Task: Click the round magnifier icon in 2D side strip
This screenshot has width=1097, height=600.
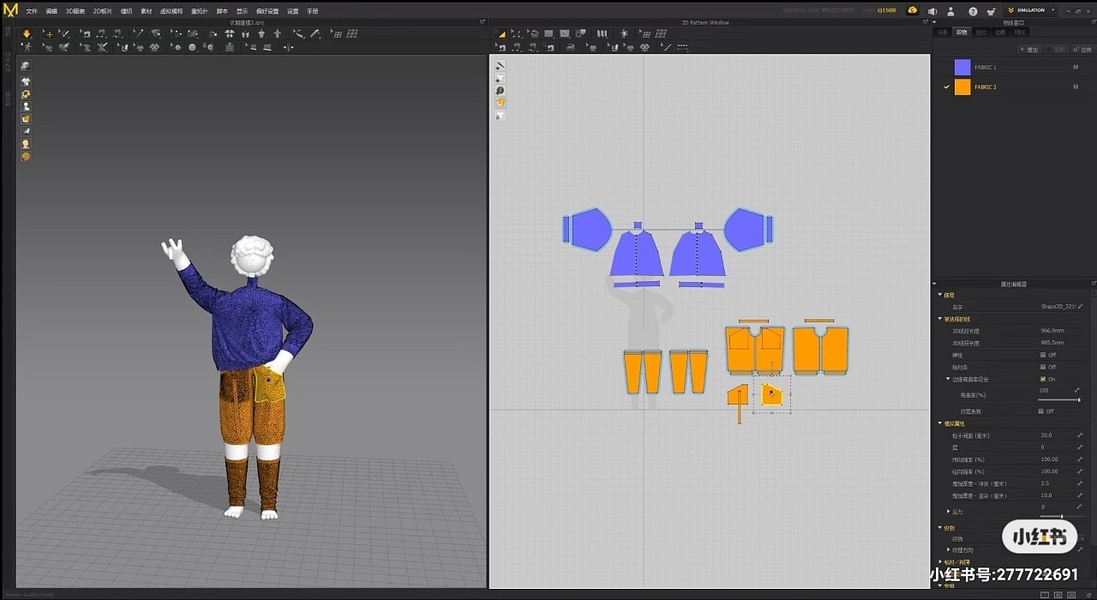Action: pos(500,91)
